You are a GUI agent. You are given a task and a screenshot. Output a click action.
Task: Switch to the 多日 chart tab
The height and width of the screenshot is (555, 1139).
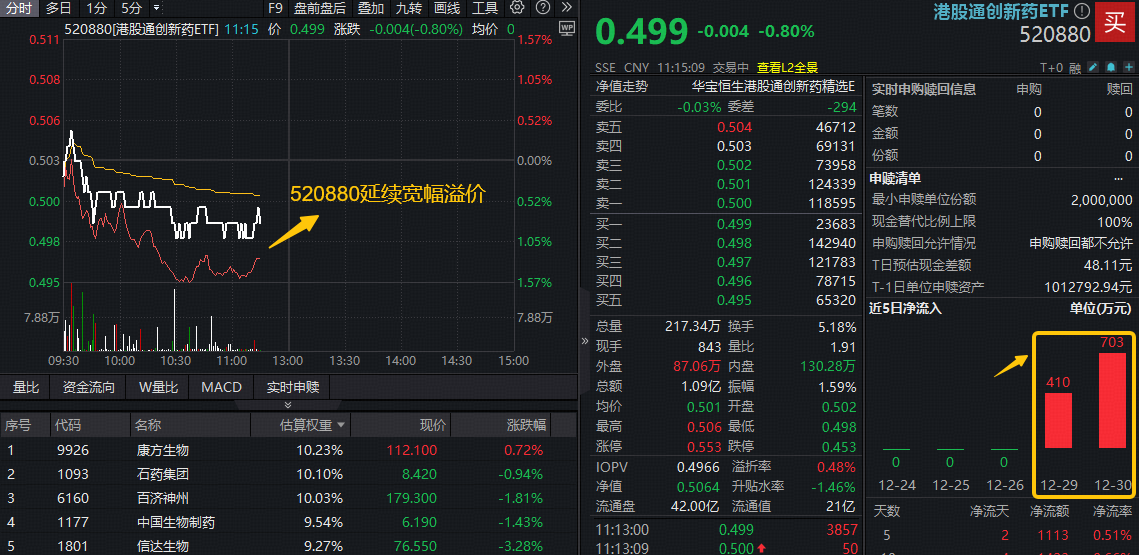pos(58,8)
